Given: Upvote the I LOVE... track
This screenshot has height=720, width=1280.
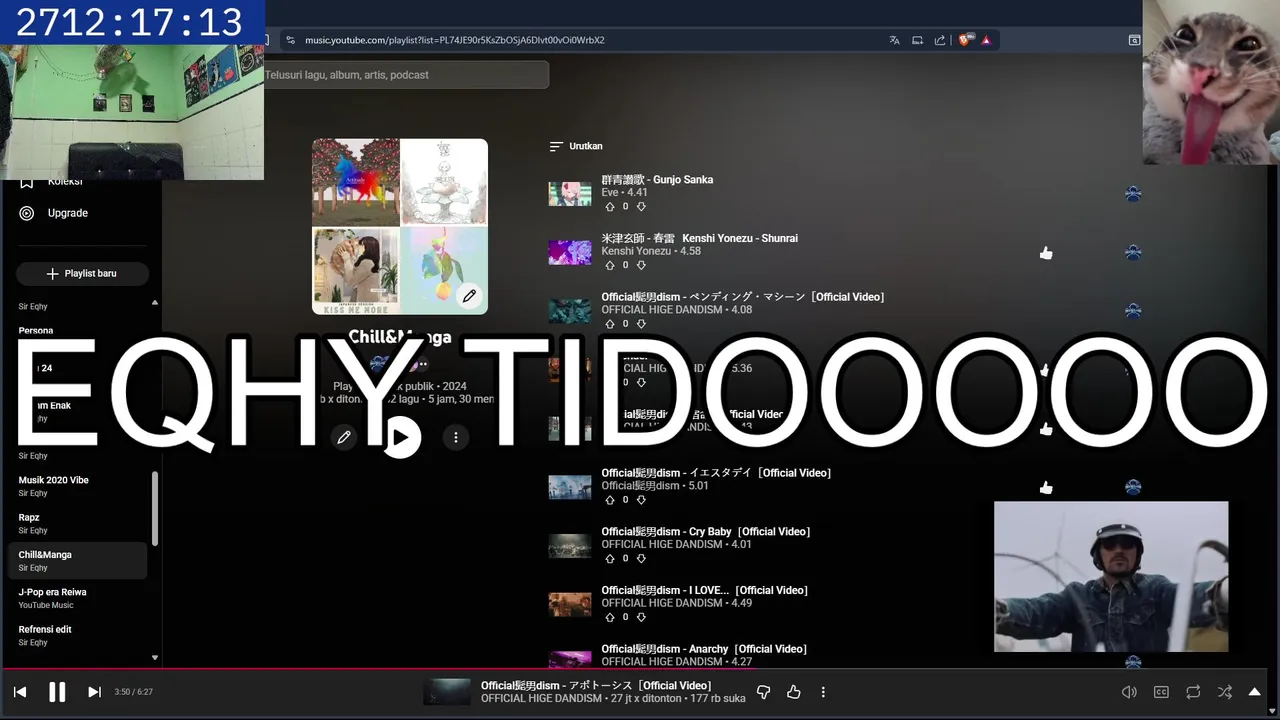Looking at the screenshot, I should (610, 617).
